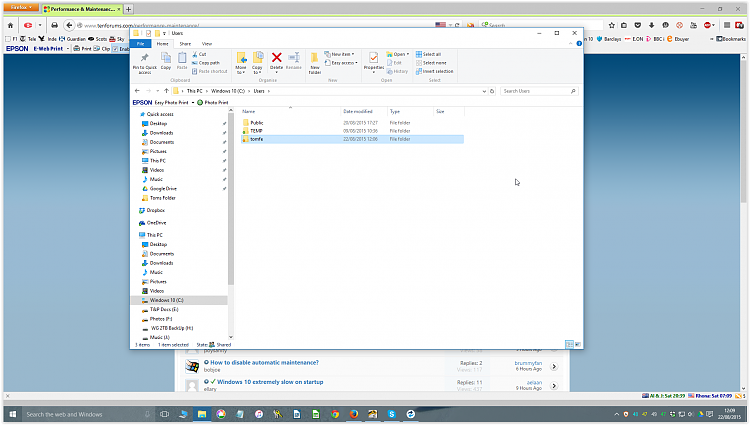
Task: Click the Windows Start button
Action: (x=12, y=414)
